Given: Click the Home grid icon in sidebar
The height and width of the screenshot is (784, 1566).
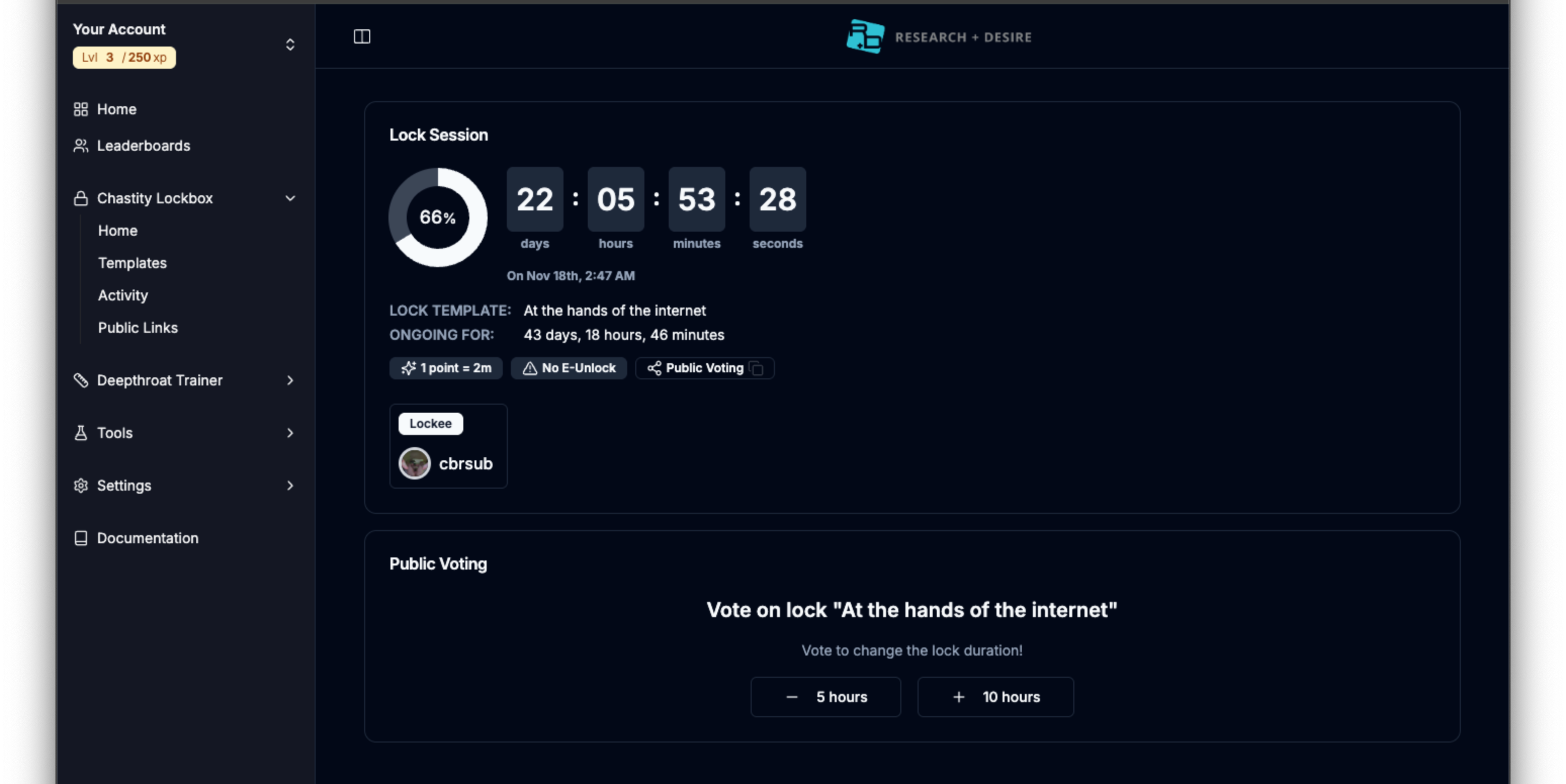Looking at the screenshot, I should click(81, 109).
